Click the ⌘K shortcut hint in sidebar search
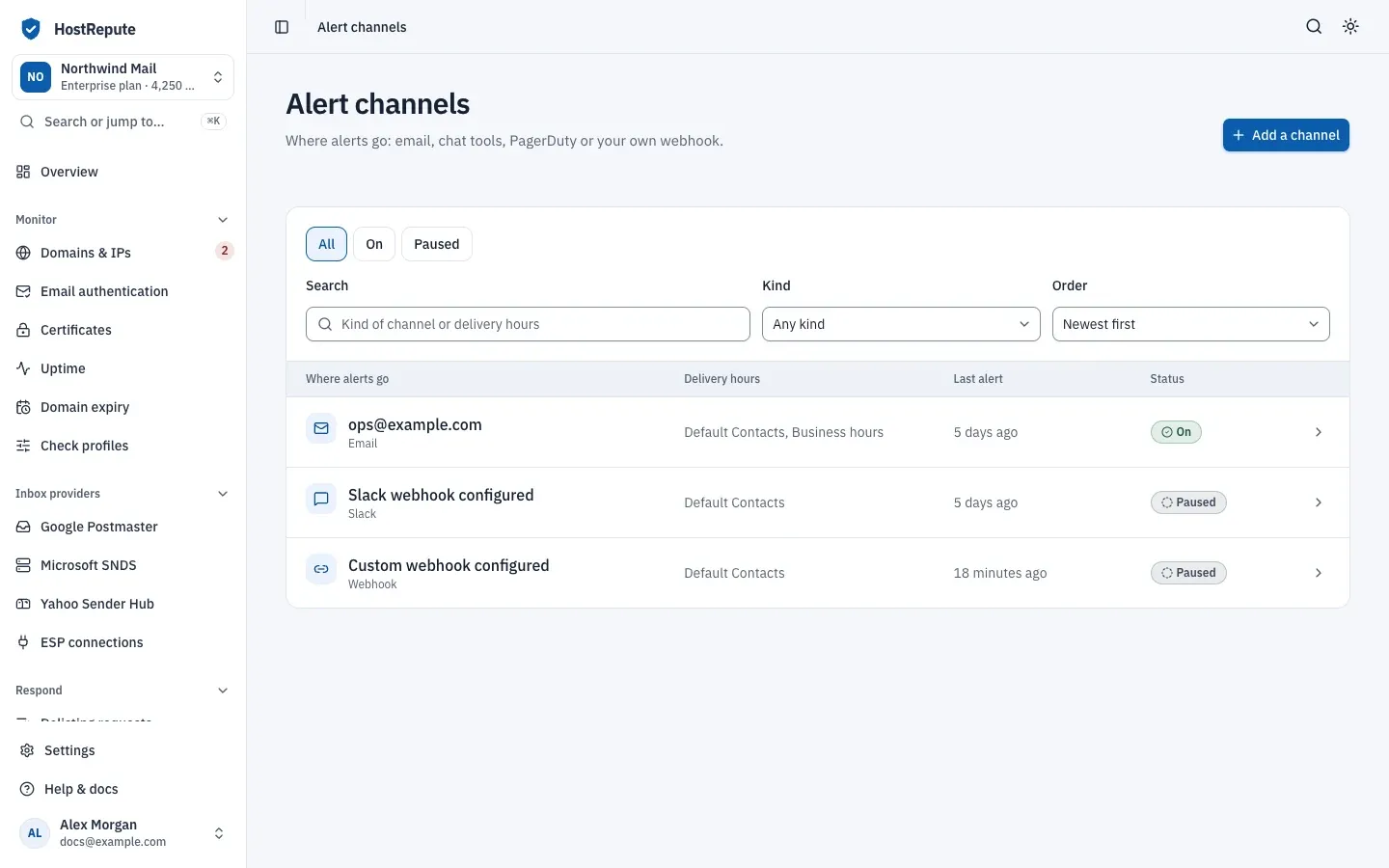The height and width of the screenshot is (868, 1389). (213, 122)
